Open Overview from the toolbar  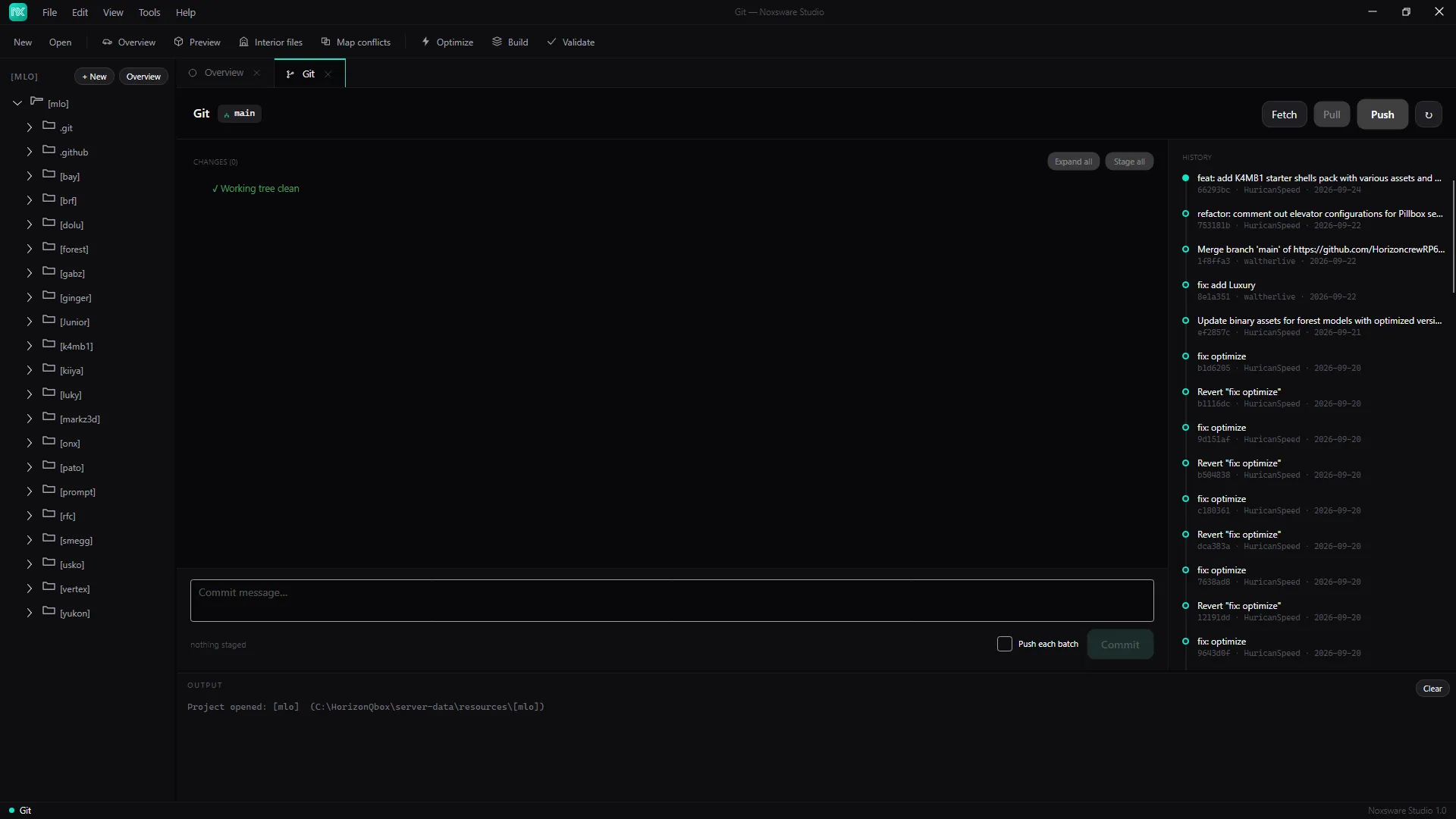click(x=129, y=42)
